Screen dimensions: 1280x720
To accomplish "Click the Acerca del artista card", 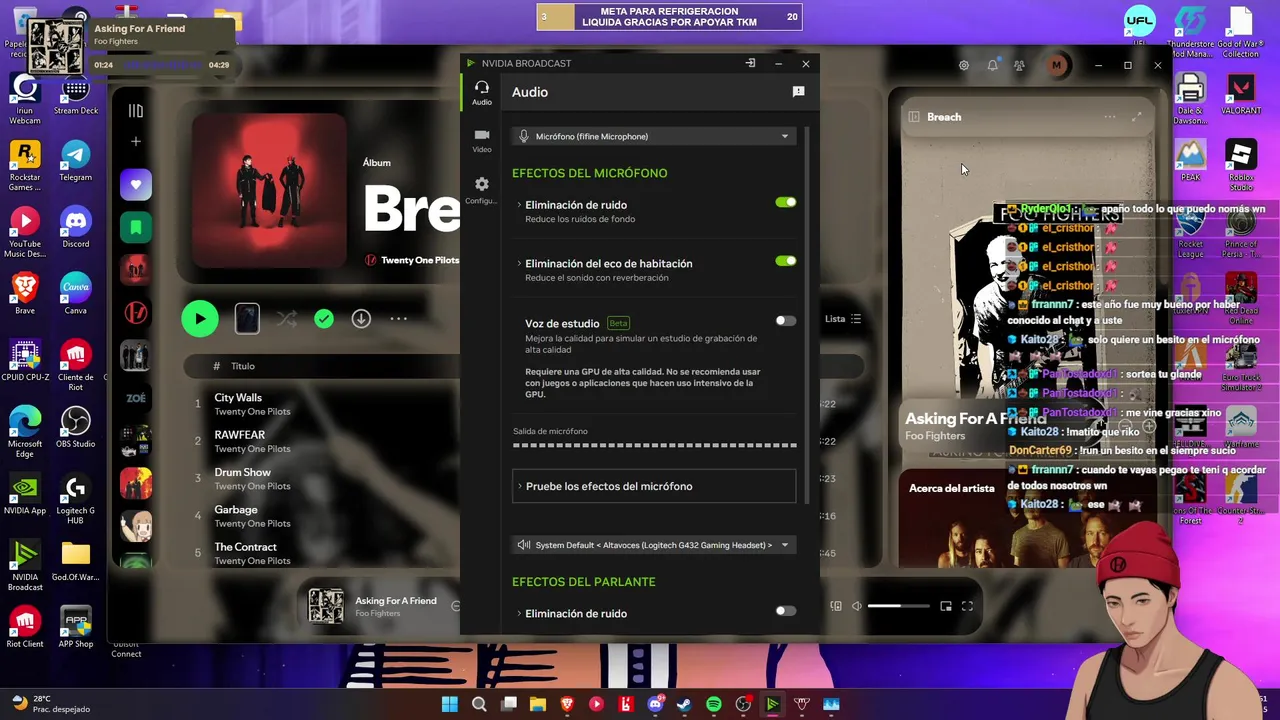I will coord(1030,518).
